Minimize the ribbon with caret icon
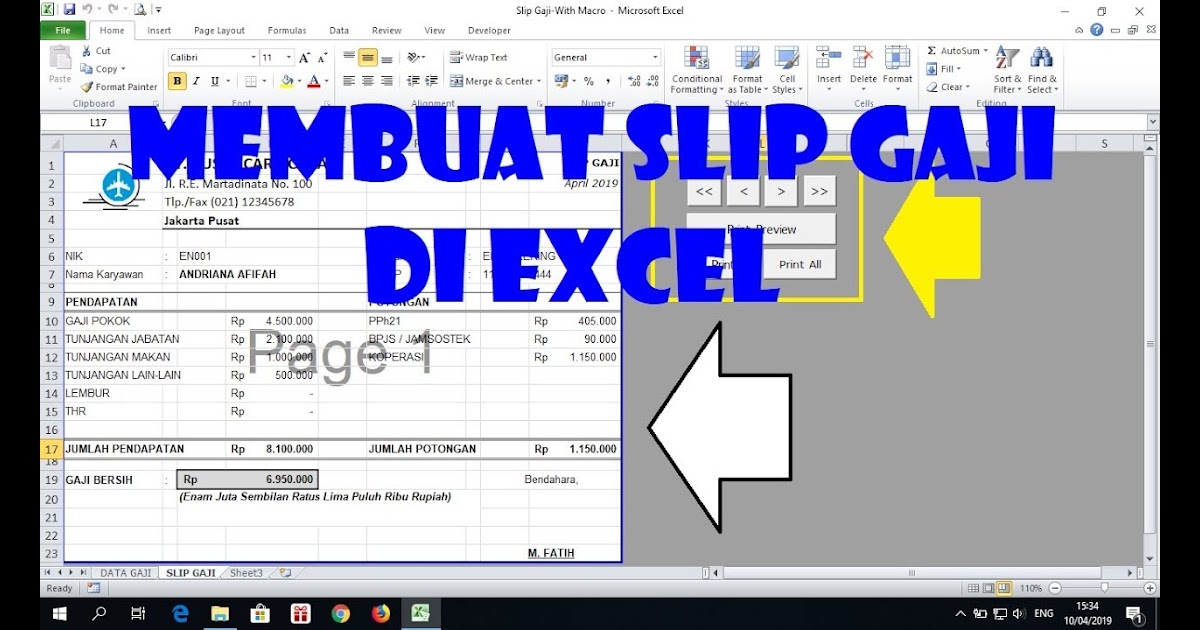This screenshot has height=630, width=1200. (x=1080, y=30)
